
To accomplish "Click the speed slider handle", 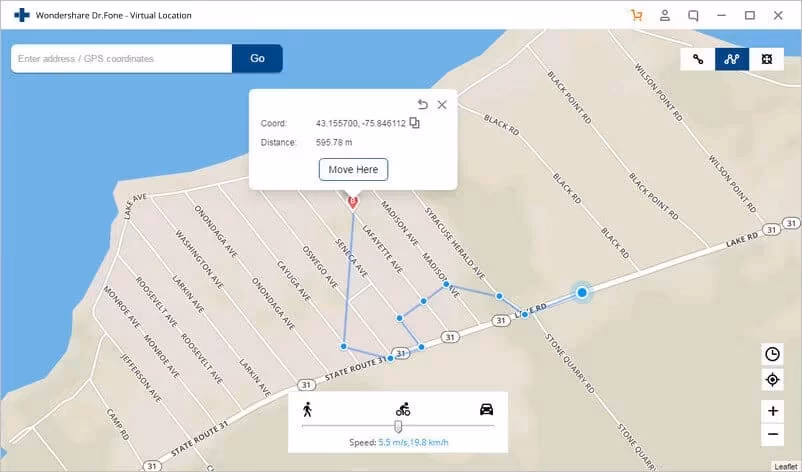I will pos(398,426).
